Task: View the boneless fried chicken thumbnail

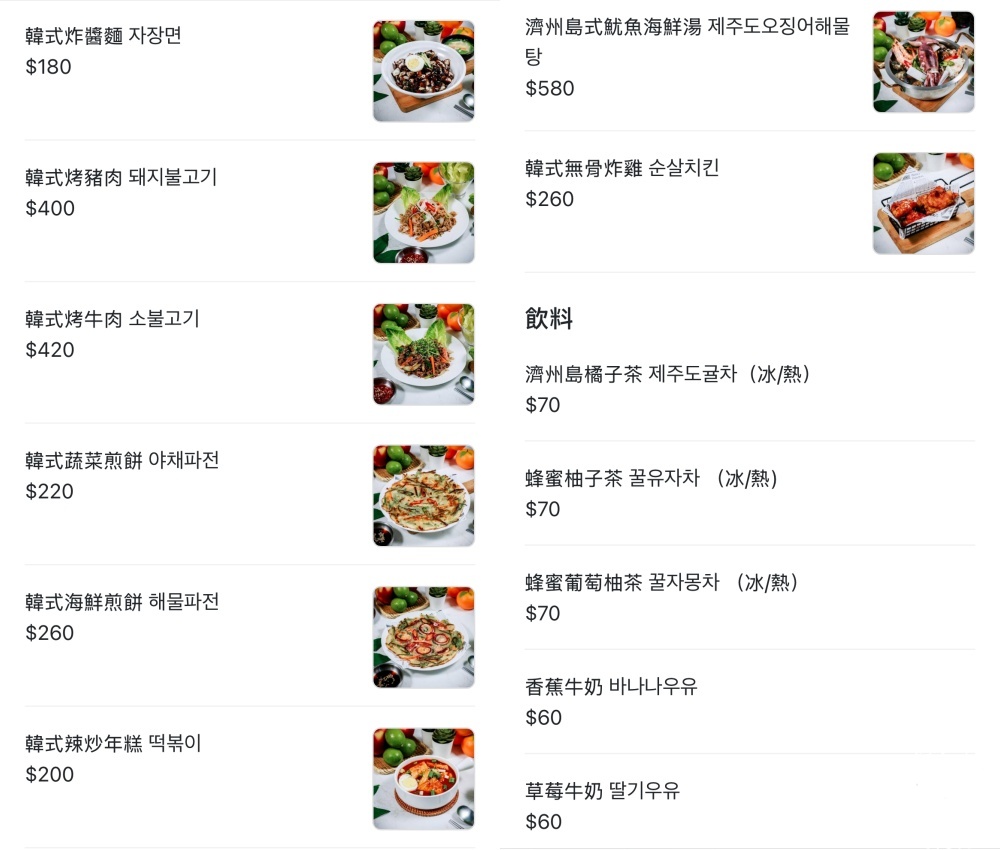Action: click(x=923, y=203)
